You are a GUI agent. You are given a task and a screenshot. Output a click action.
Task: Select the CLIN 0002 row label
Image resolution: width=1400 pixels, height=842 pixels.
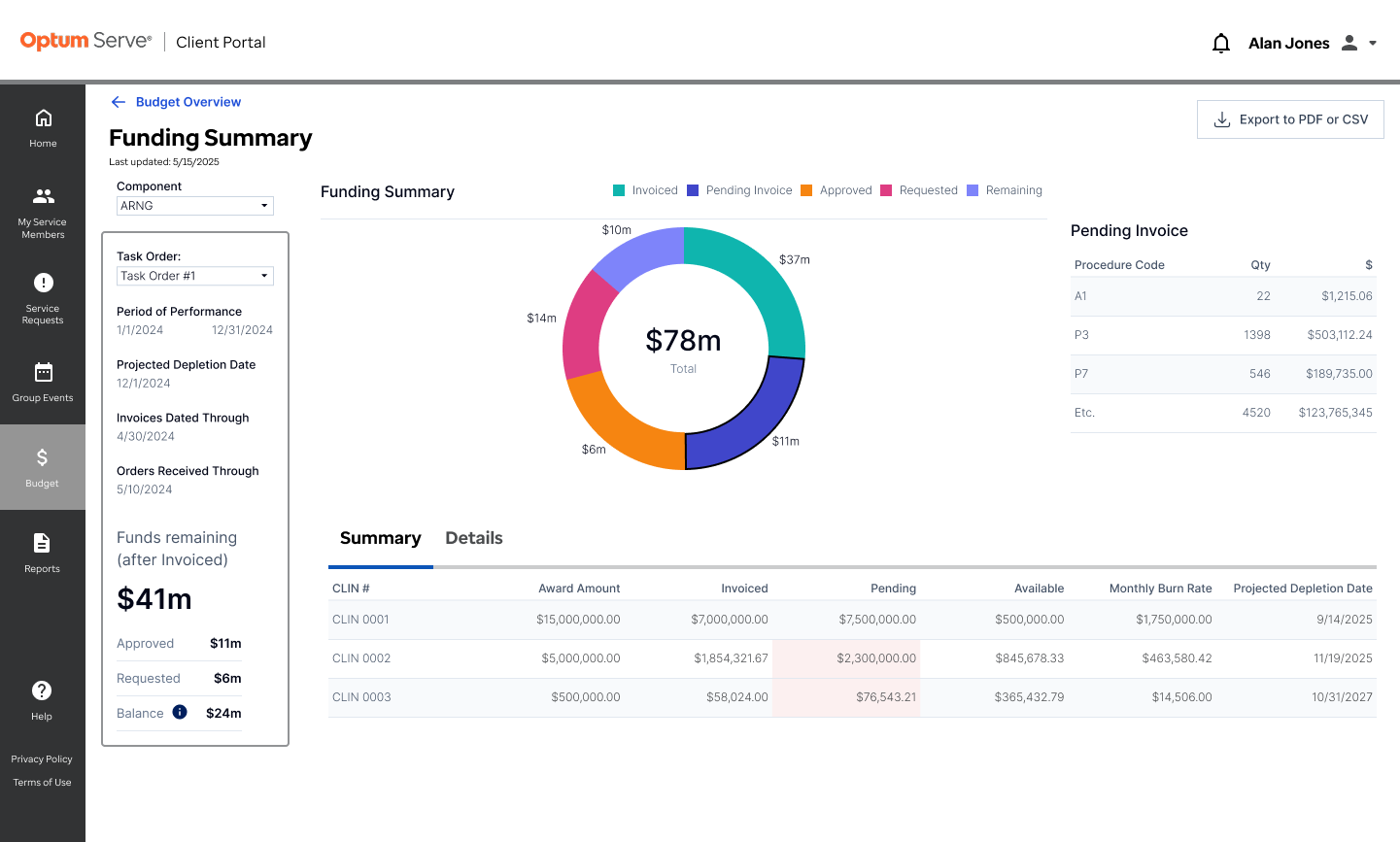tap(361, 658)
